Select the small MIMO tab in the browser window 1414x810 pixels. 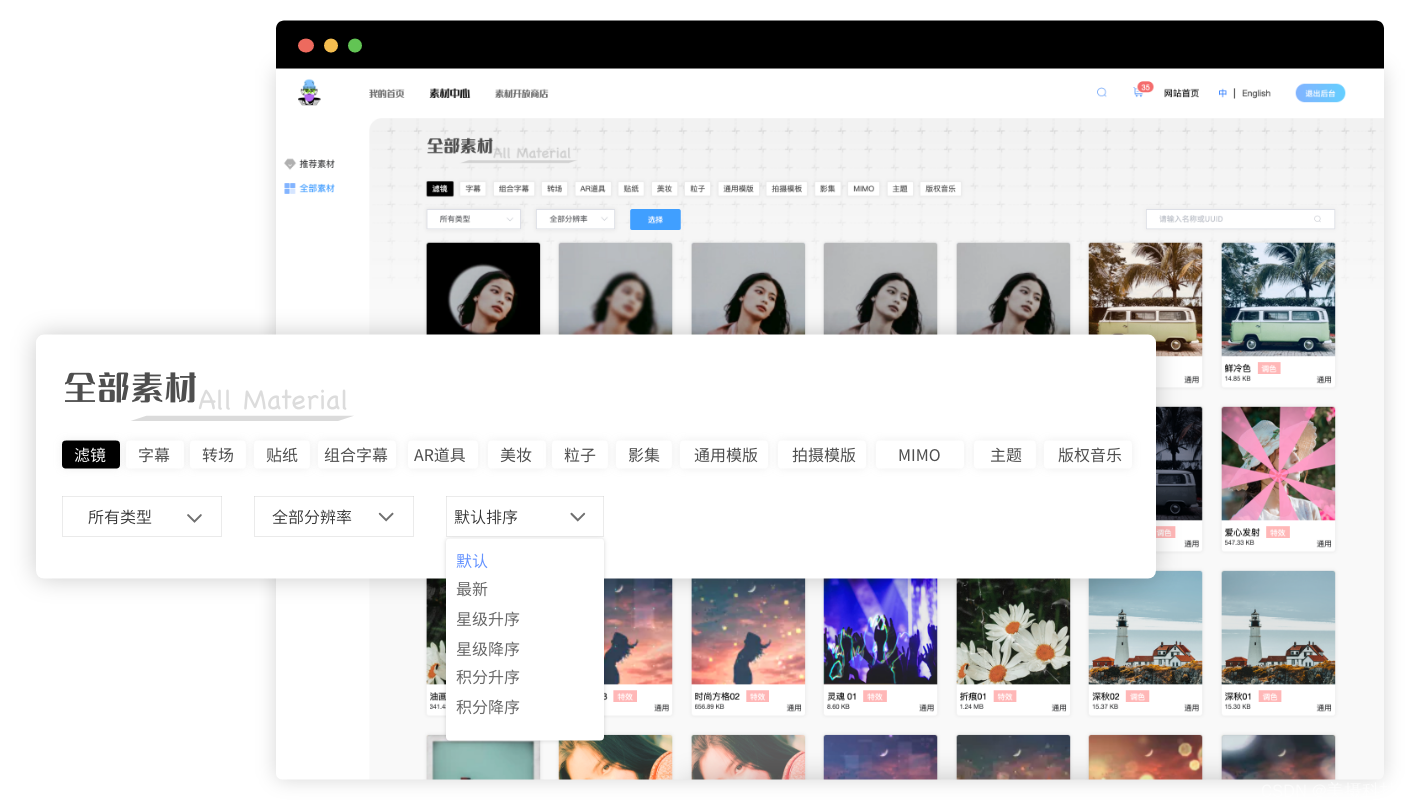click(x=863, y=188)
